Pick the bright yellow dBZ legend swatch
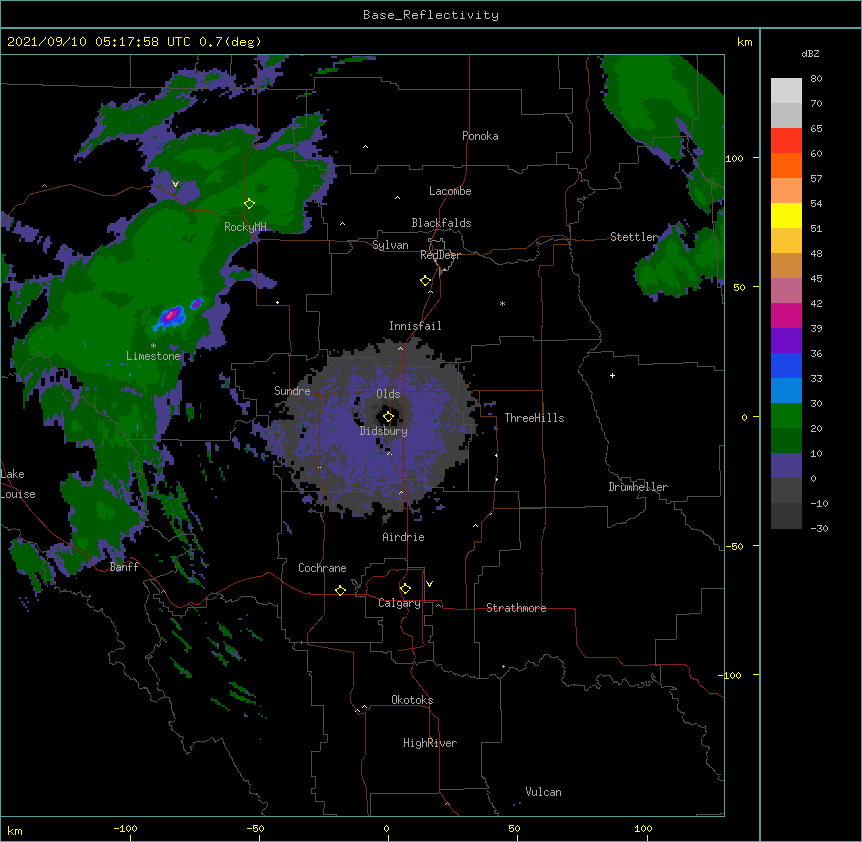862x842 pixels. coord(786,215)
